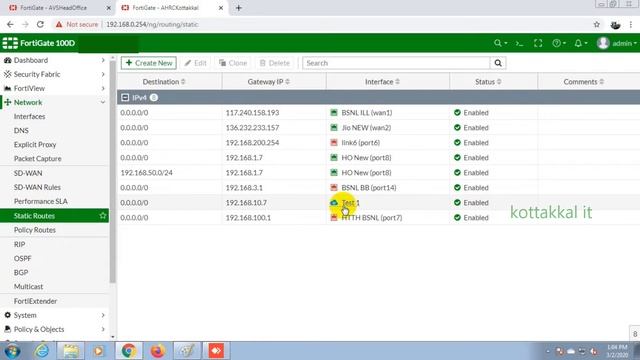Open the Windows Start menu

[x=12, y=351]
